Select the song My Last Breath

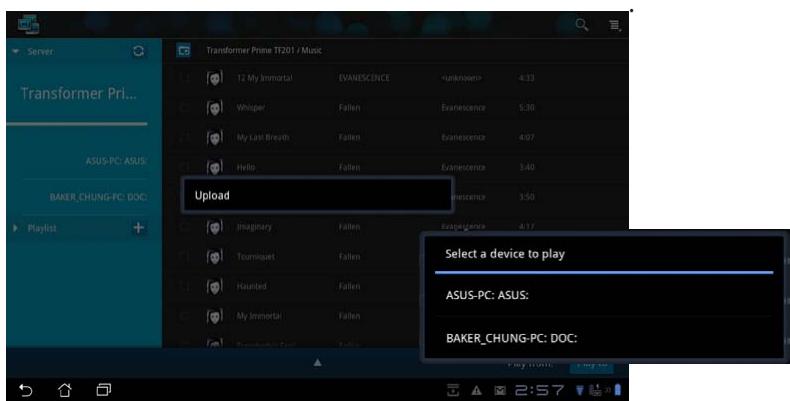tap(262, 138)
